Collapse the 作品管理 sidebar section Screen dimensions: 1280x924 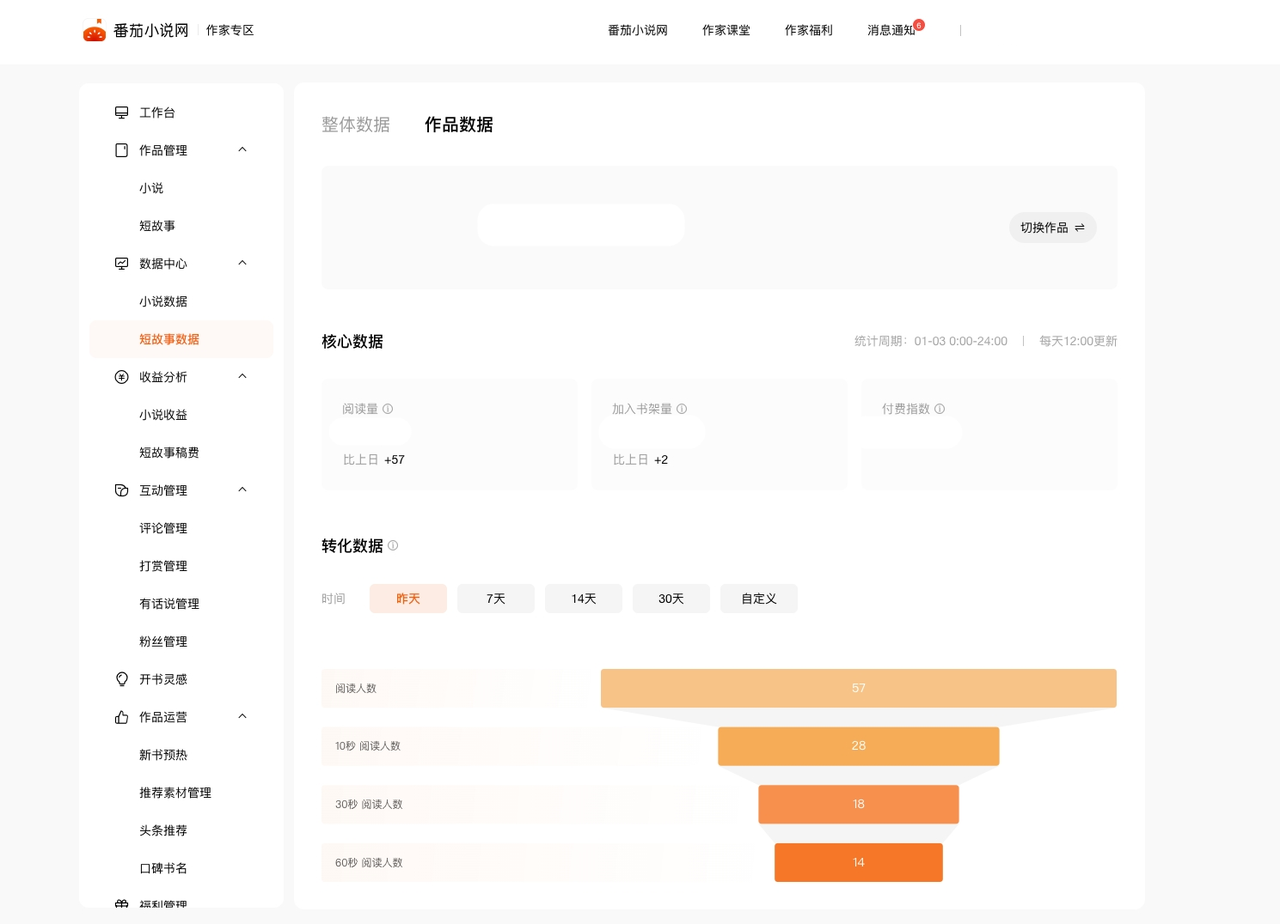(242, 150)
